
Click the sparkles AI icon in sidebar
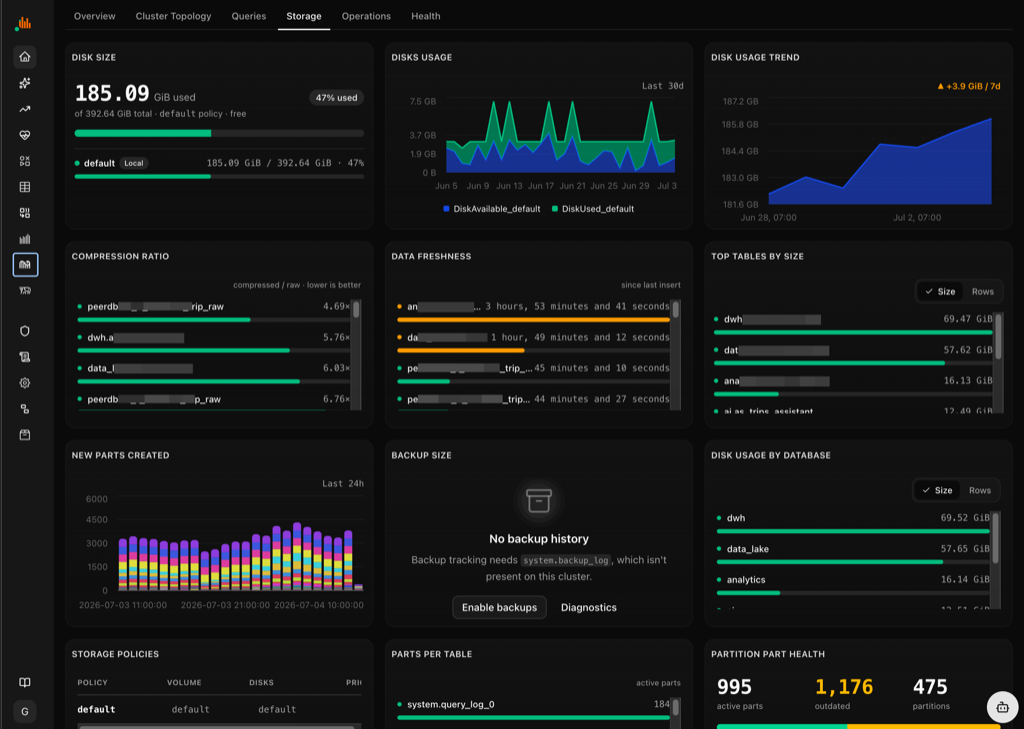pyautogui.click(x=25, y=83)
